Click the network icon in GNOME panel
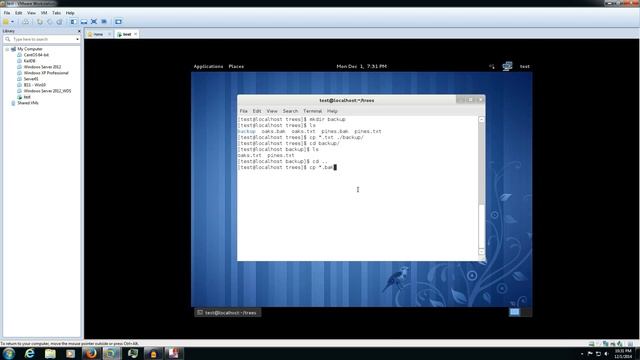 coord(507,66)
